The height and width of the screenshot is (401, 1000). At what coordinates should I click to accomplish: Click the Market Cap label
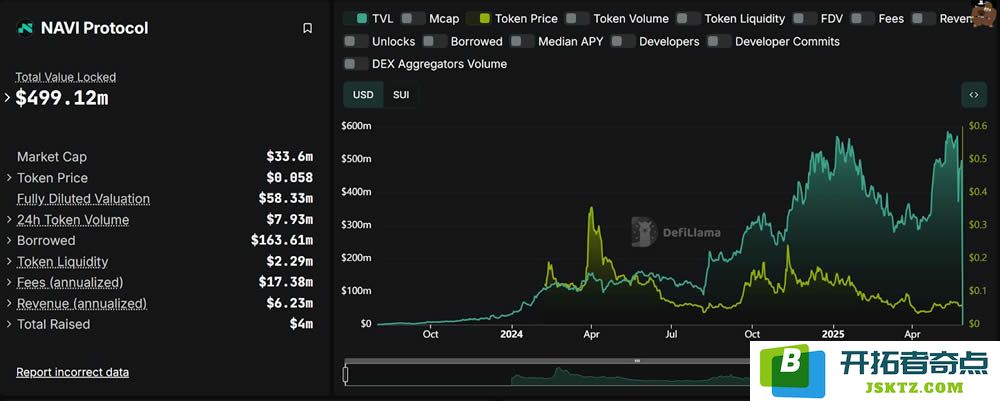point(52,157)
